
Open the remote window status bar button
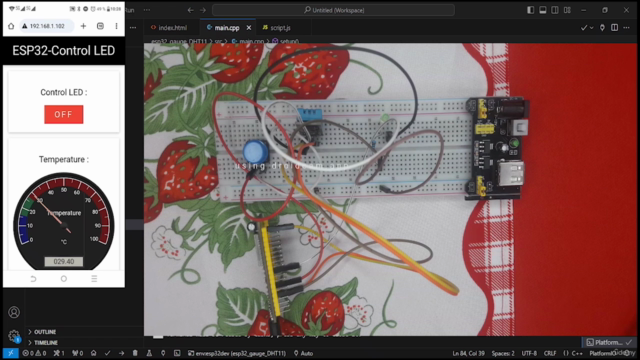tap(11, 353)
